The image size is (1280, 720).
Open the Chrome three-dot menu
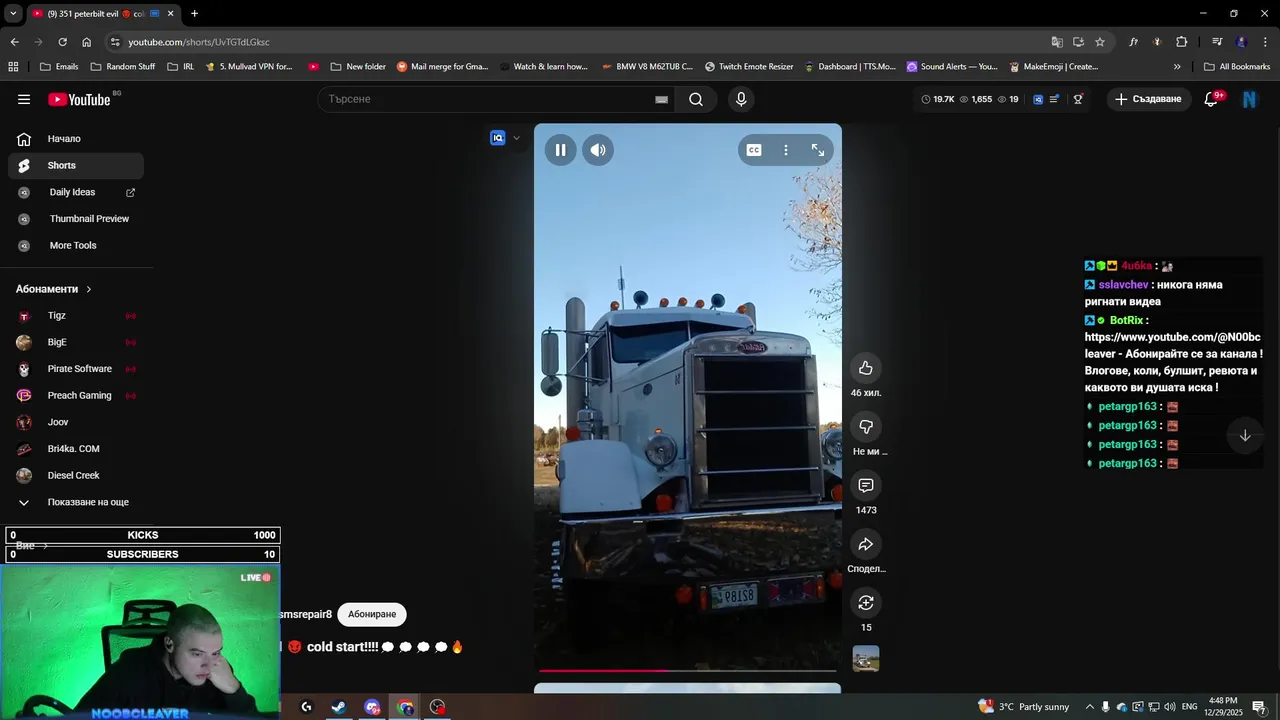tap(1265, 42)
